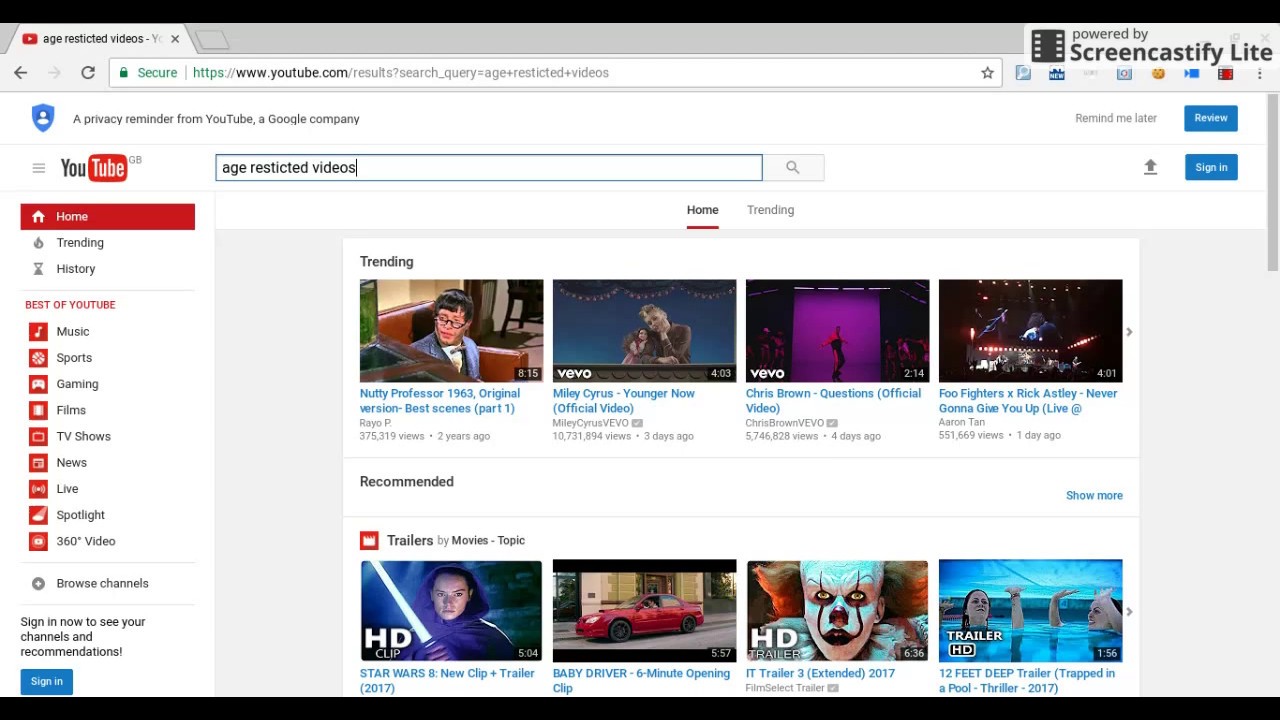Screen dimensions: 1280x720
Task: Open STAR WARS 8 clip thumbnail
Action: [x=451, y=611]
